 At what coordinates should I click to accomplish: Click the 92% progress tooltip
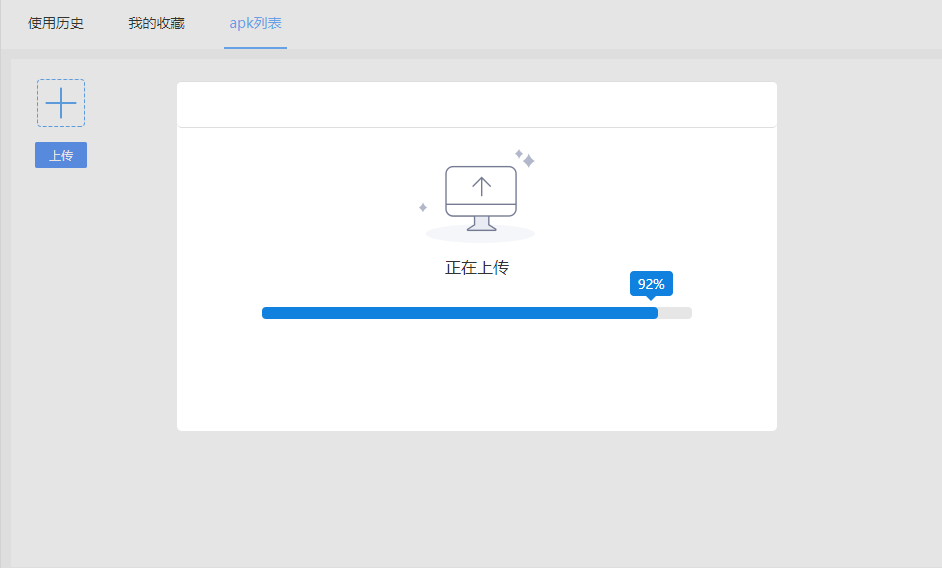(x=651, y=284)
